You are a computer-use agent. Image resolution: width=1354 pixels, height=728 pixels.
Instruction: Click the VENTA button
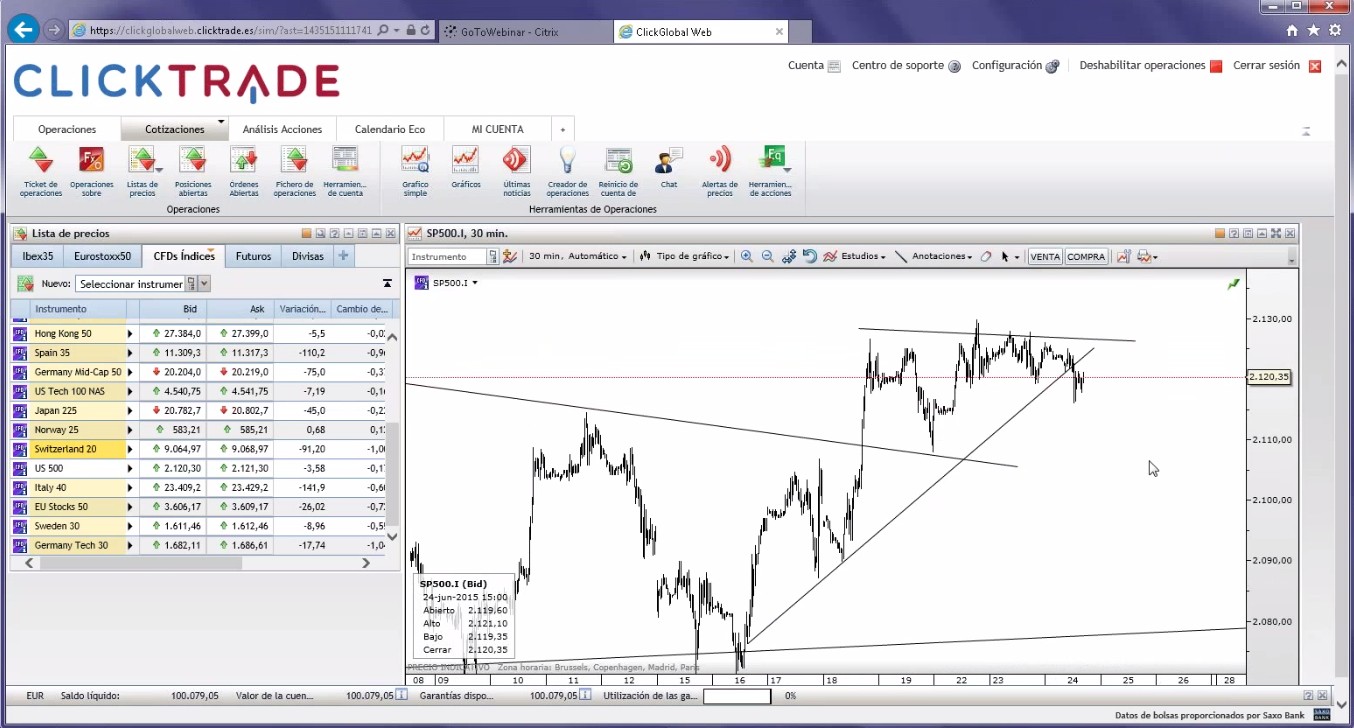[x=1045, y=257]
